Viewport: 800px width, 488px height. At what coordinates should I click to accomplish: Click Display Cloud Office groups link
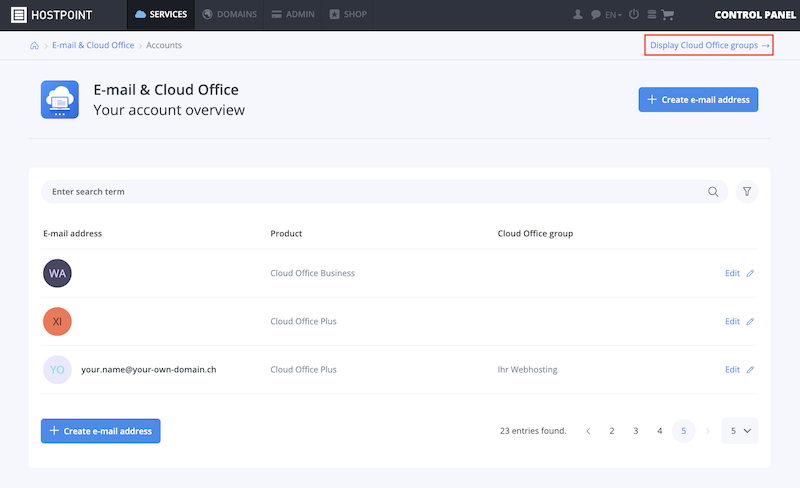pyautogui.click(x=709, y=45)
